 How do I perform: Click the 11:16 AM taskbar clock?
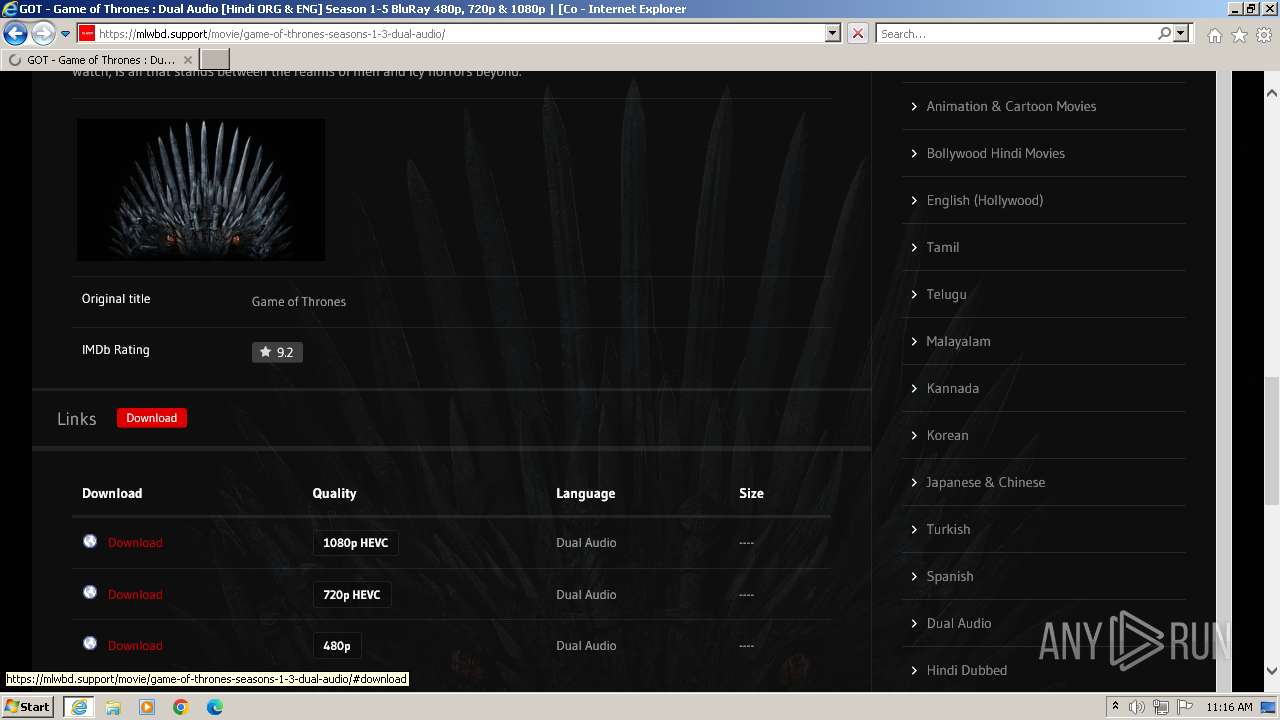[x=1229, y=707]
